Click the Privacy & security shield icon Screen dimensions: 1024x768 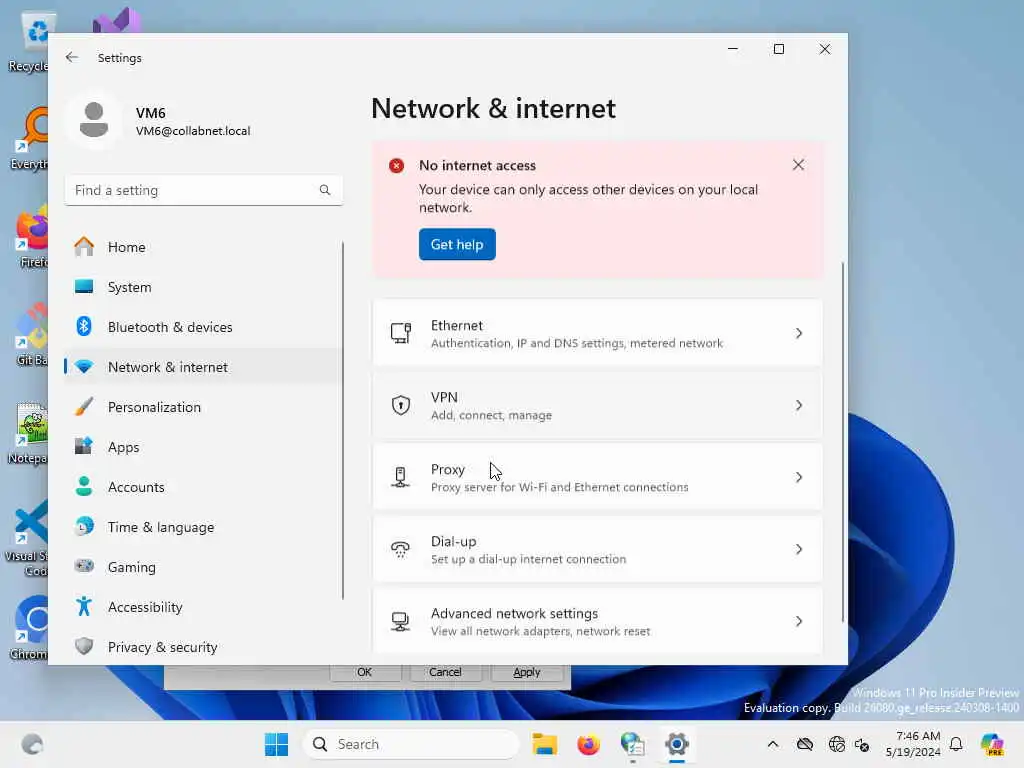pos(84,647)
